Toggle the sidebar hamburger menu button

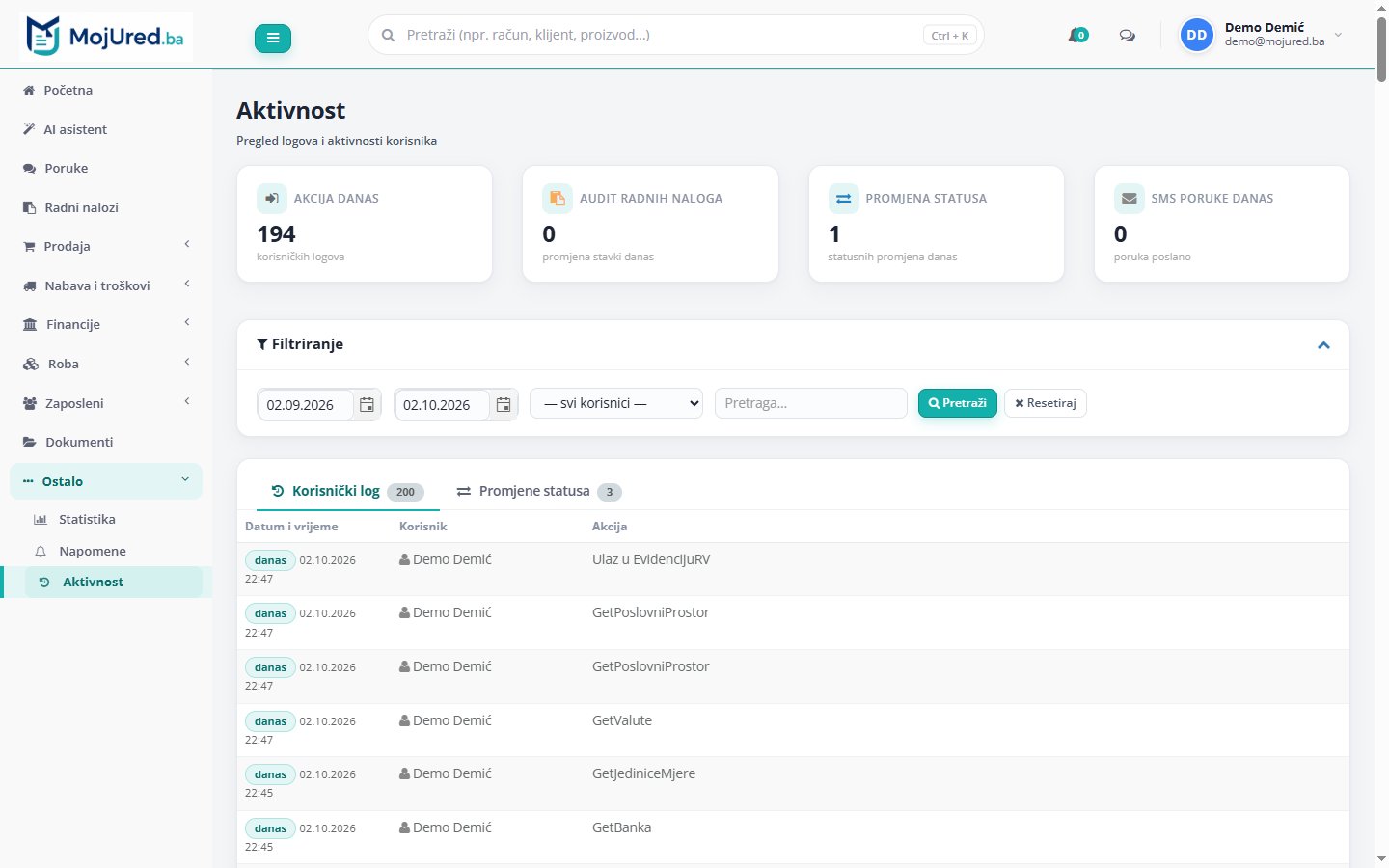(x=273, y=38)
